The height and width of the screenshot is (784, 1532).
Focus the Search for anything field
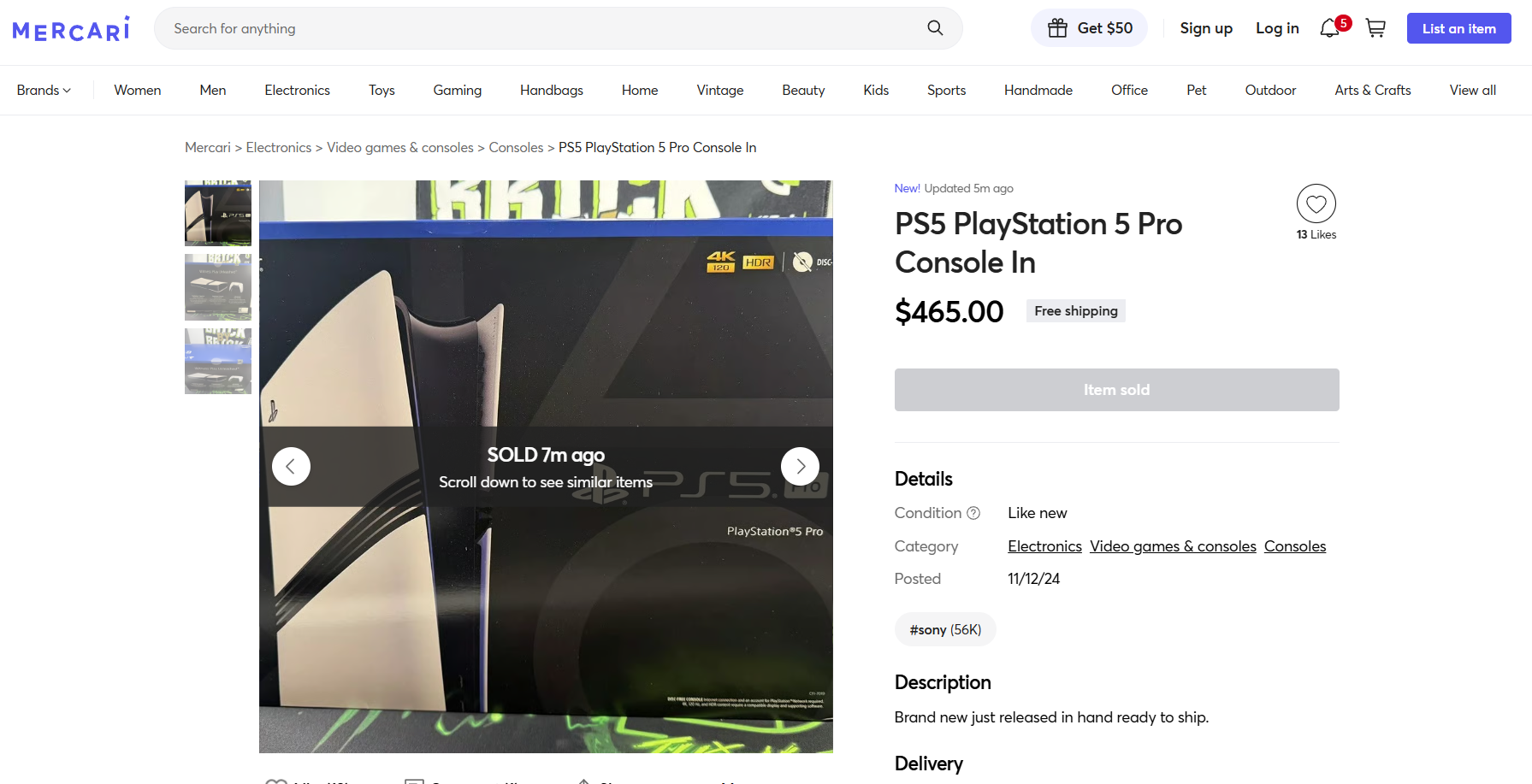tap(539, 28)
